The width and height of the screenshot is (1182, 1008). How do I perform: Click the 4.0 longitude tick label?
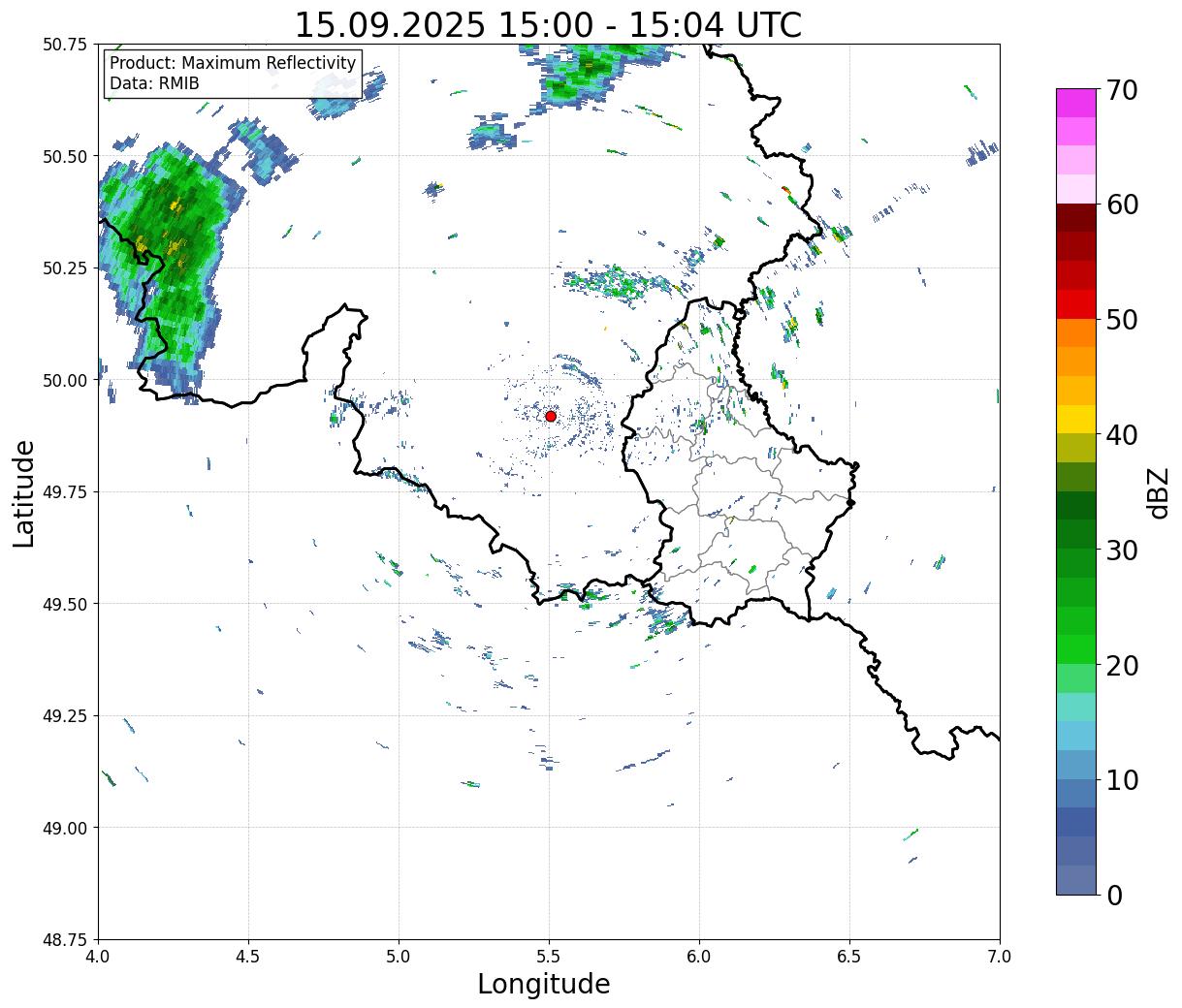point(98,957)
